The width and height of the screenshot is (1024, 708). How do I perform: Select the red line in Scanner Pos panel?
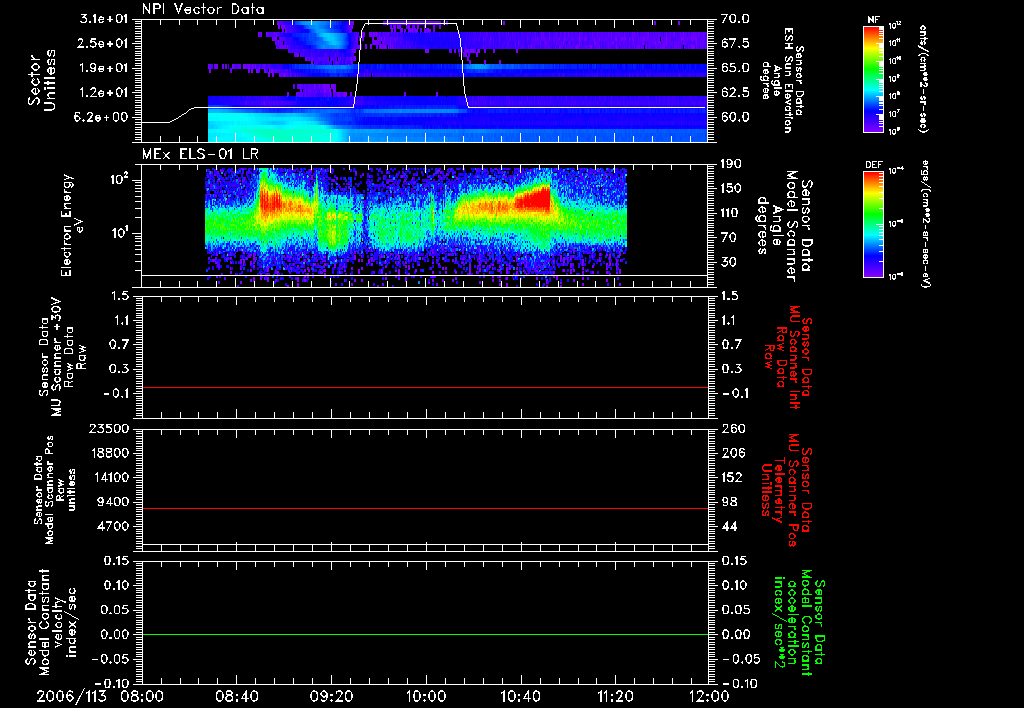pos(424,508)
